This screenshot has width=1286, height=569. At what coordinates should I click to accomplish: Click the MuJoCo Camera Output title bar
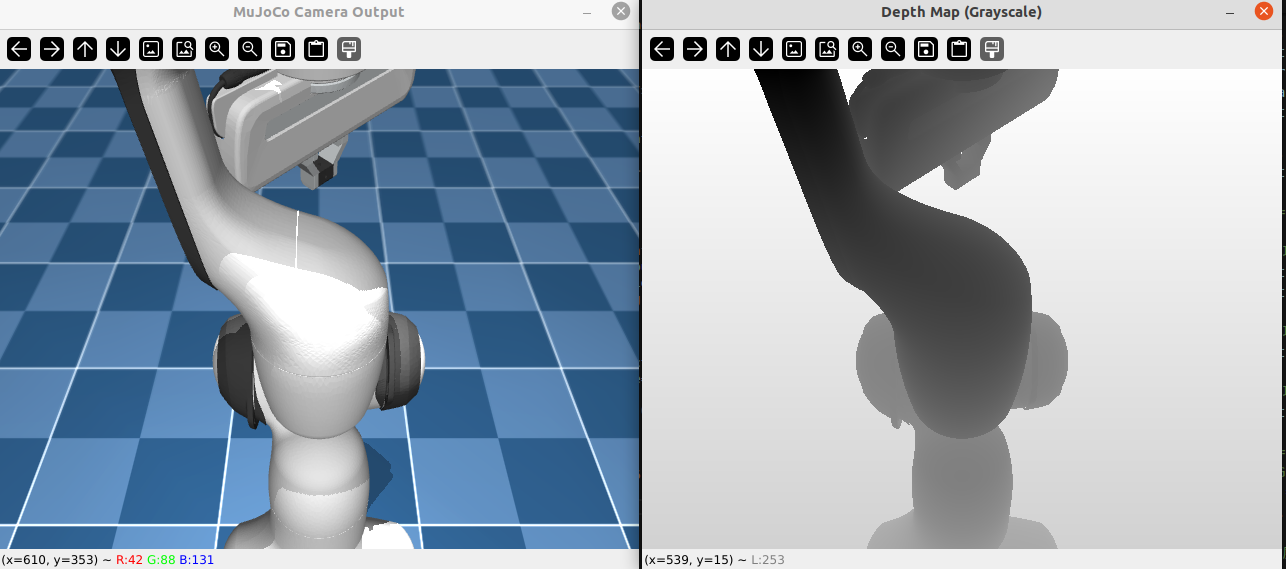319,12
